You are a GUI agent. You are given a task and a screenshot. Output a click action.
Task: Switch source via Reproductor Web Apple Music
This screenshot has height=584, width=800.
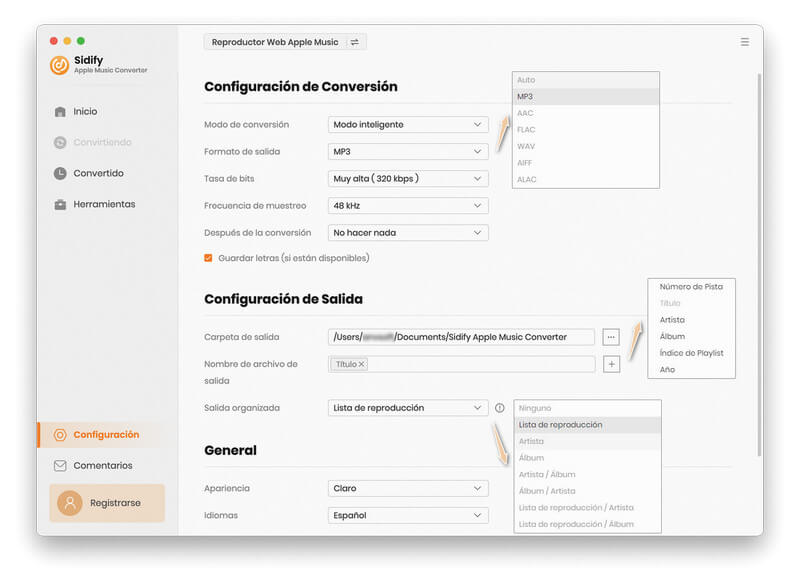pyautogui.click(x=285, y=42)
